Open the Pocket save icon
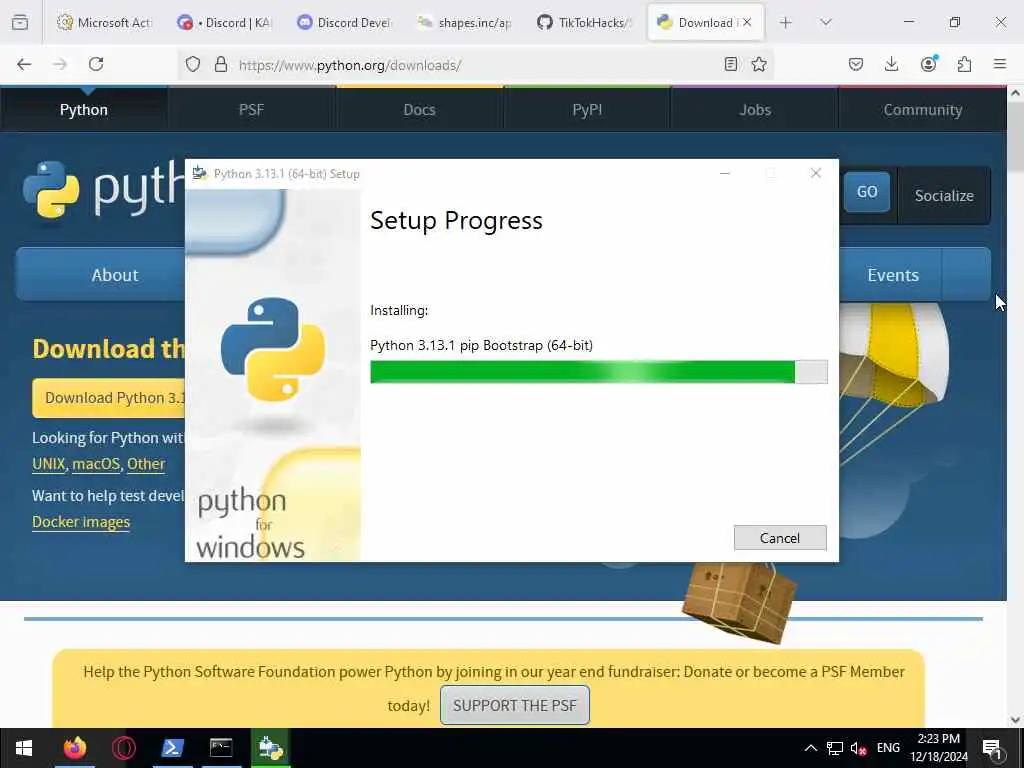The width and height of the screenshot is (1024, 768). tap(856, 64)
